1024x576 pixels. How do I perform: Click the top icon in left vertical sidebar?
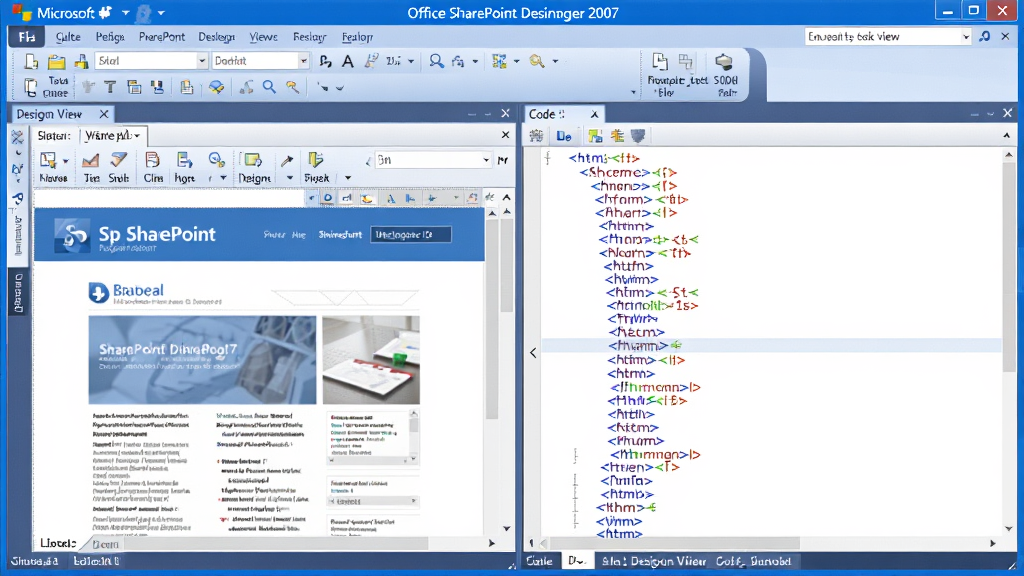[18, 136]
